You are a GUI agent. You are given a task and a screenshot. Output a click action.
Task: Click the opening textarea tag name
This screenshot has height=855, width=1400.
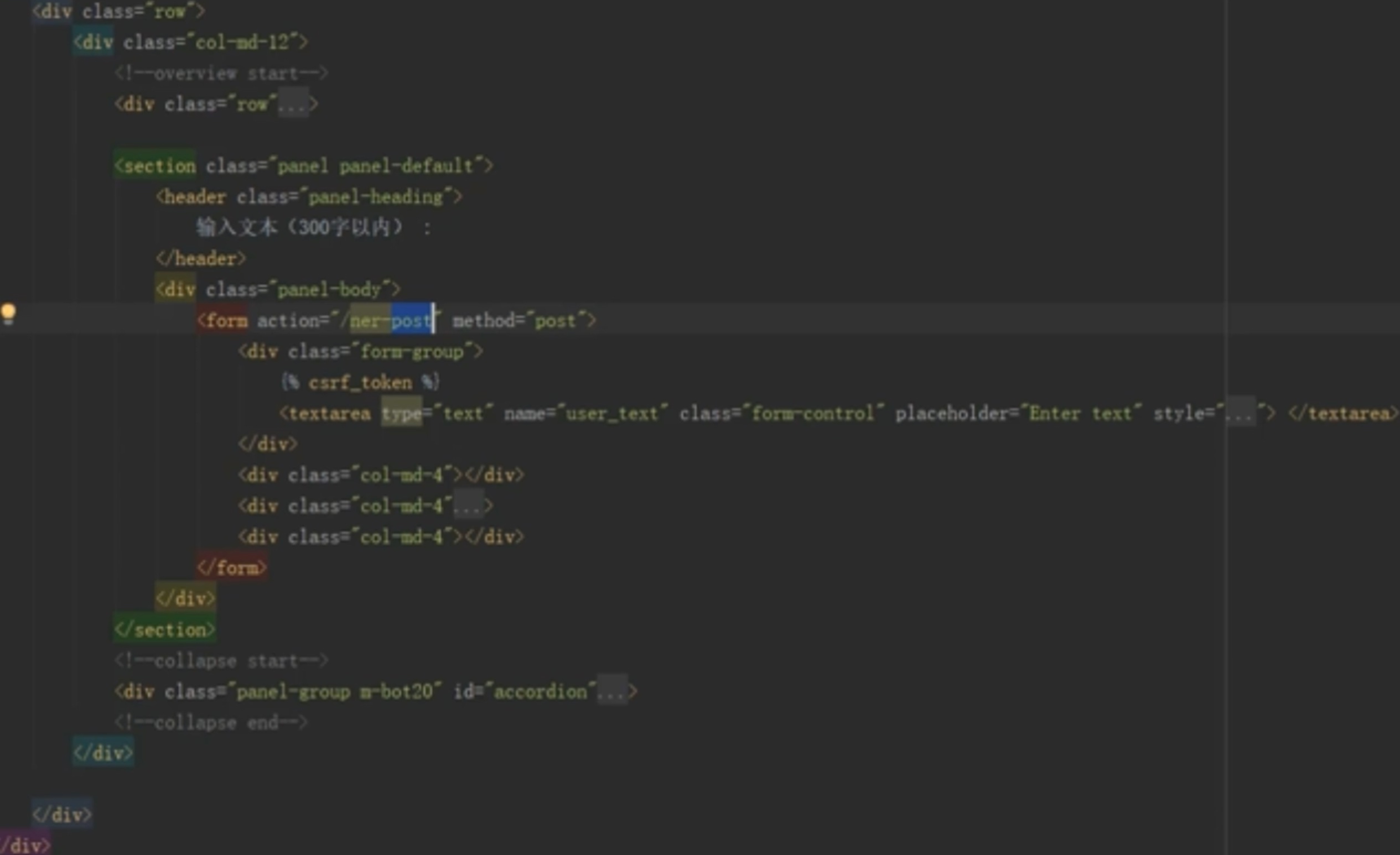click(x=330, y=413)
